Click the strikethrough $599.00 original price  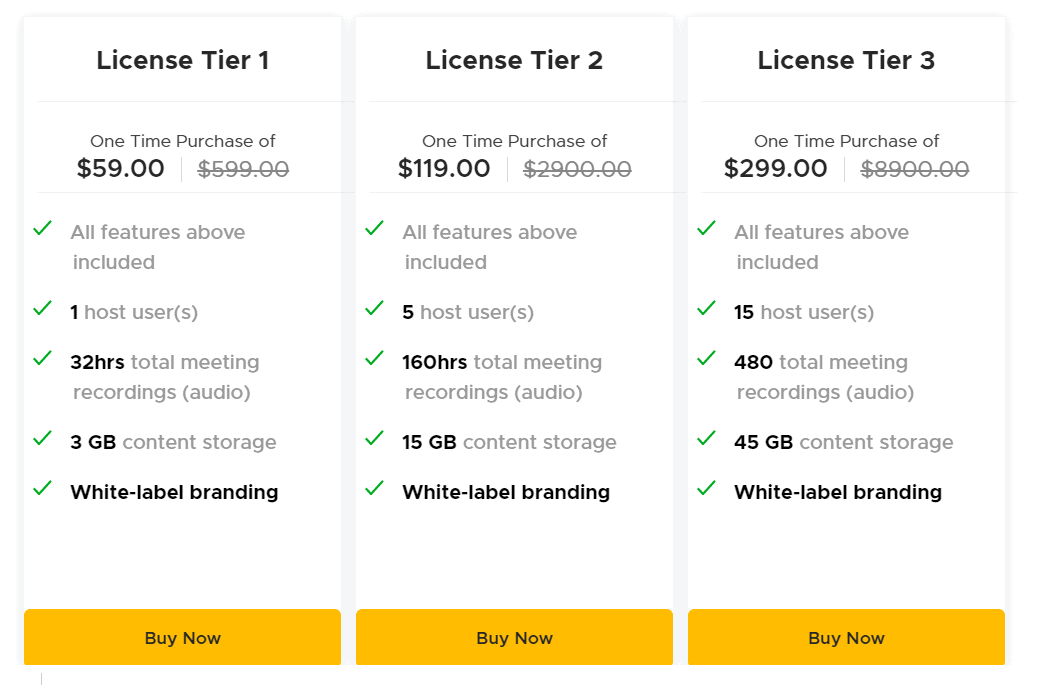pyautogui.click(x=243, y=168)
